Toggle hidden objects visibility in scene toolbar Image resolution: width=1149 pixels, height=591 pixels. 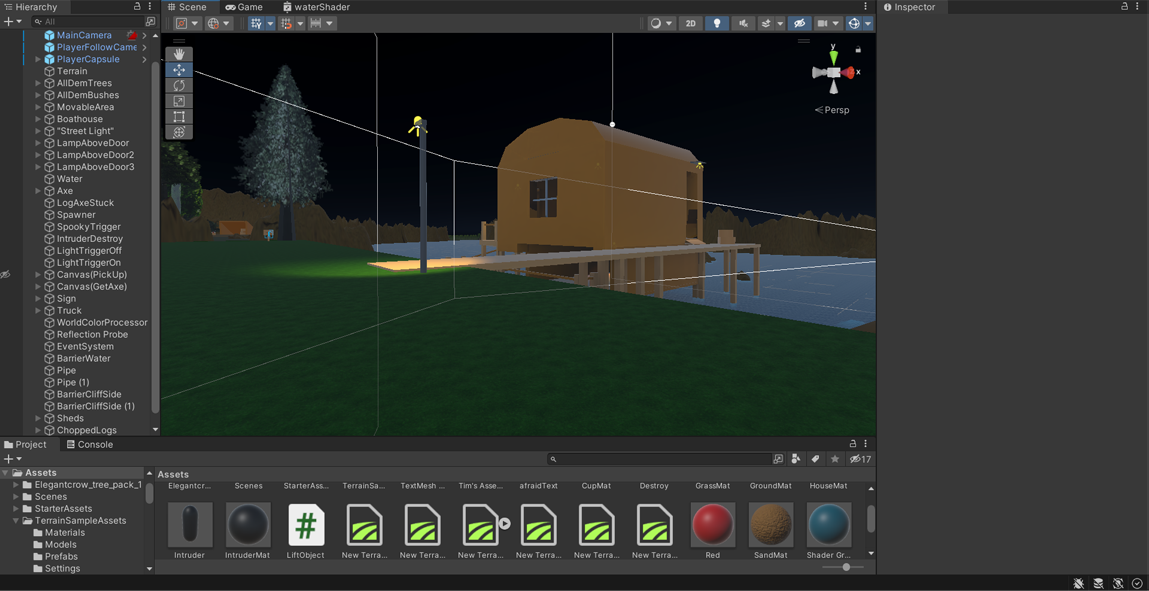(x=799, y=23)
